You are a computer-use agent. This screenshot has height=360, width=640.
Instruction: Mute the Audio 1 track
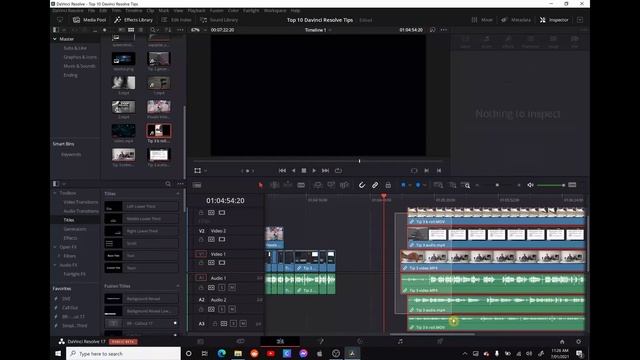pyautogui.click(x=232, y=287)
